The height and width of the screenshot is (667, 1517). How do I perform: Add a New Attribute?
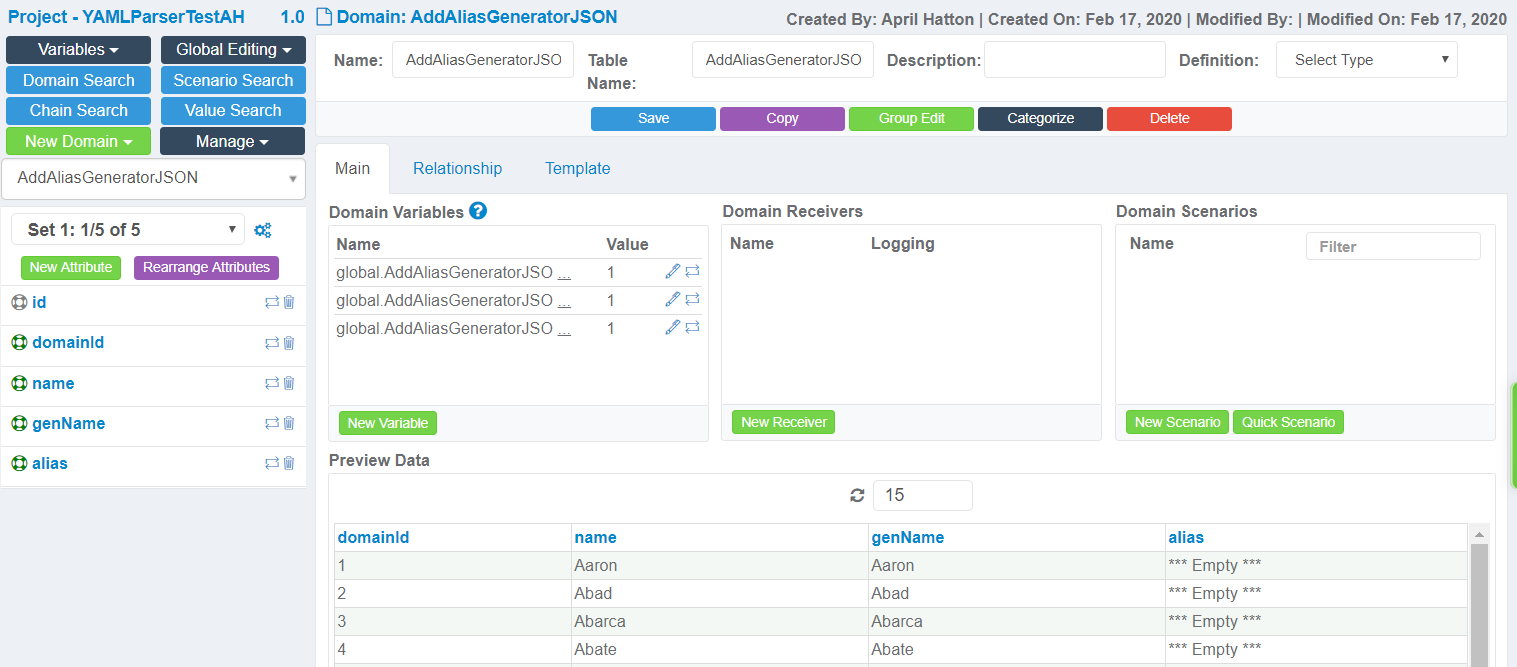71,267
